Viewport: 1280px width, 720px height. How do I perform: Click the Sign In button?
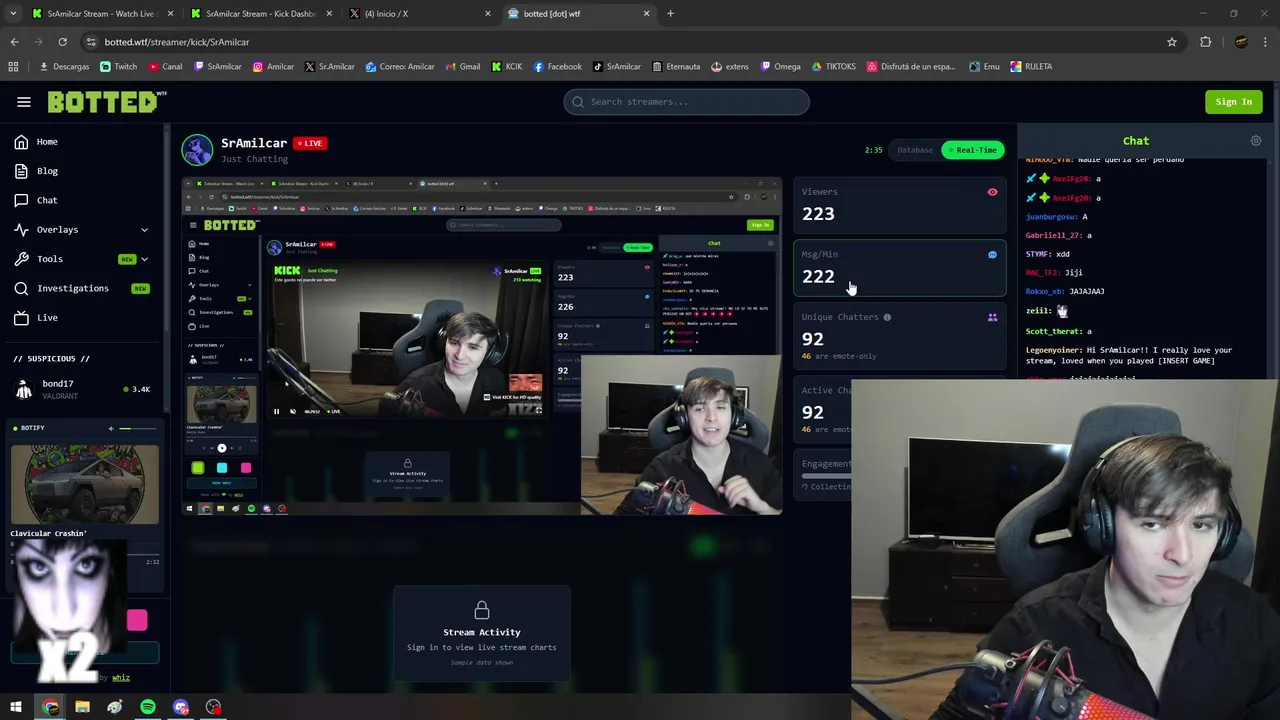[1233, 102]
